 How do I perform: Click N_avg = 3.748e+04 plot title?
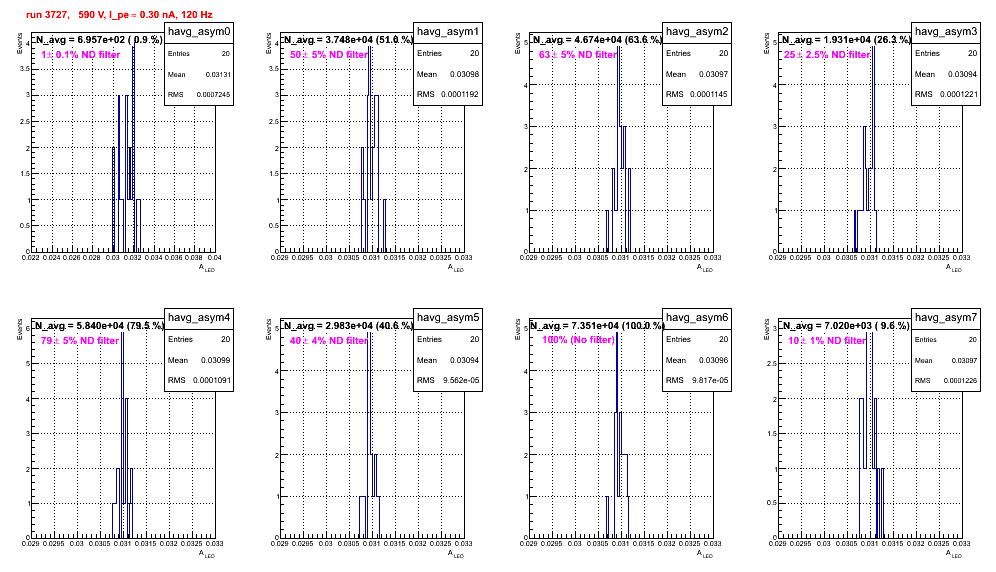348,40
